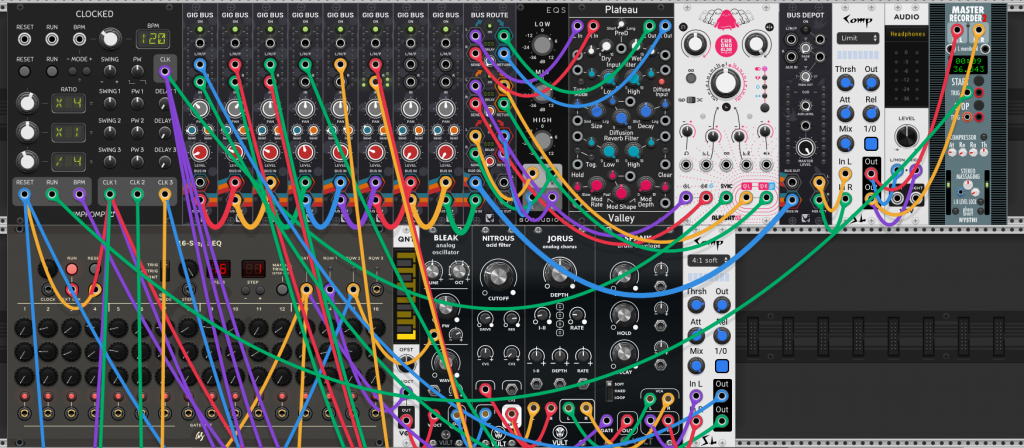The height and width of the screenshot is (448, 1024).
Task: Click the BPM knob on CLOCKED
Action: tap(110, 39)
